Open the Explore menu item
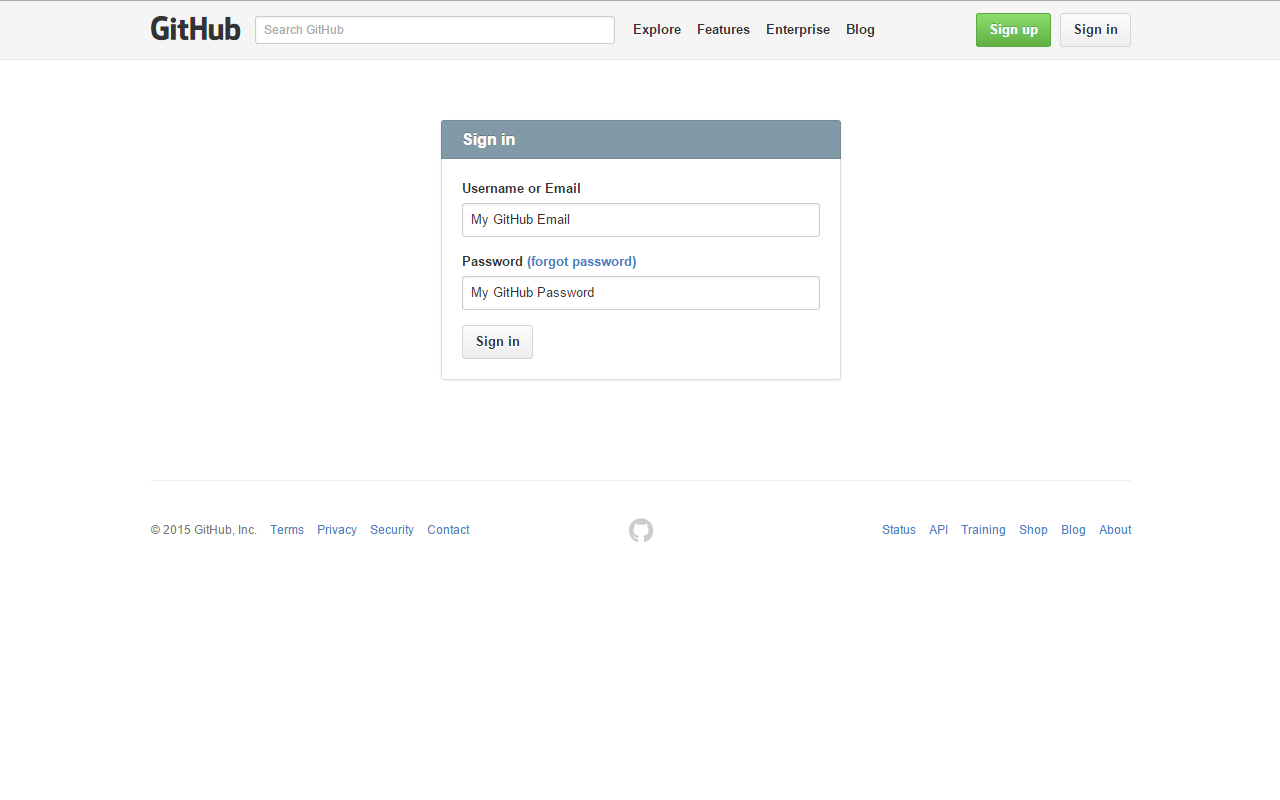The image size is (1280, 800). coord(657,30)
